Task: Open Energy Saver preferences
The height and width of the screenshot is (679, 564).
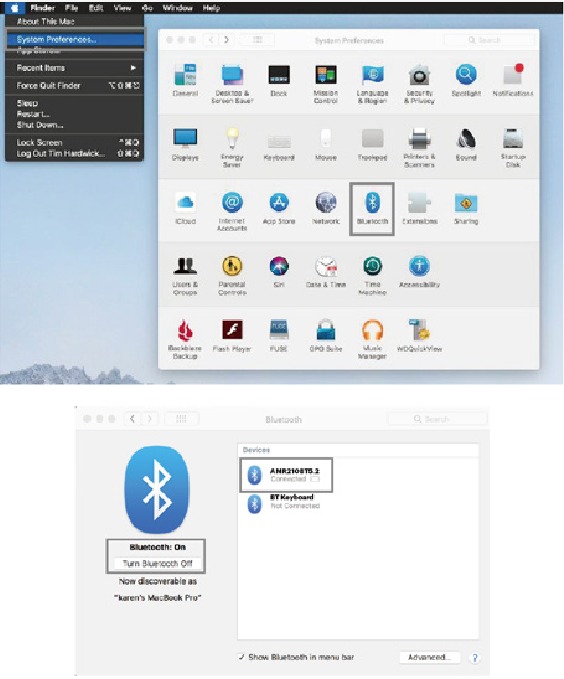Action: (x=232, y=148)
